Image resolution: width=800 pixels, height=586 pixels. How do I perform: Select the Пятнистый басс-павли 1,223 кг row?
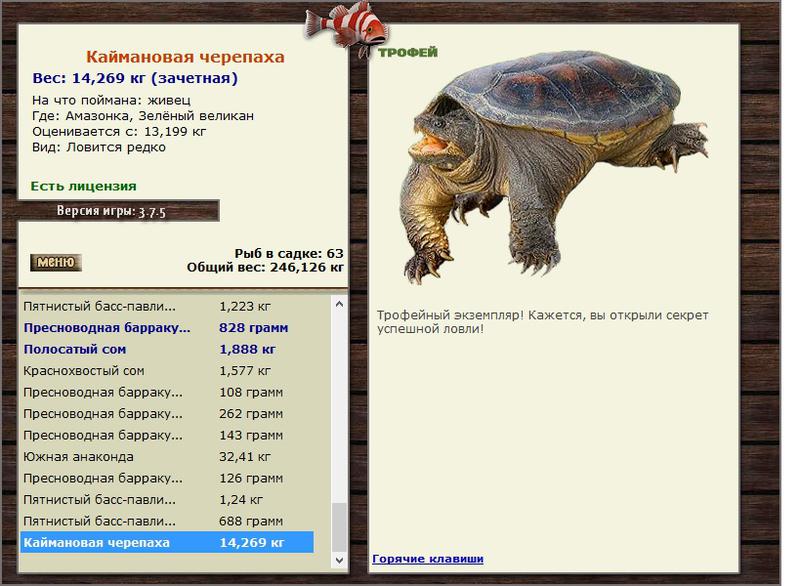167,307
